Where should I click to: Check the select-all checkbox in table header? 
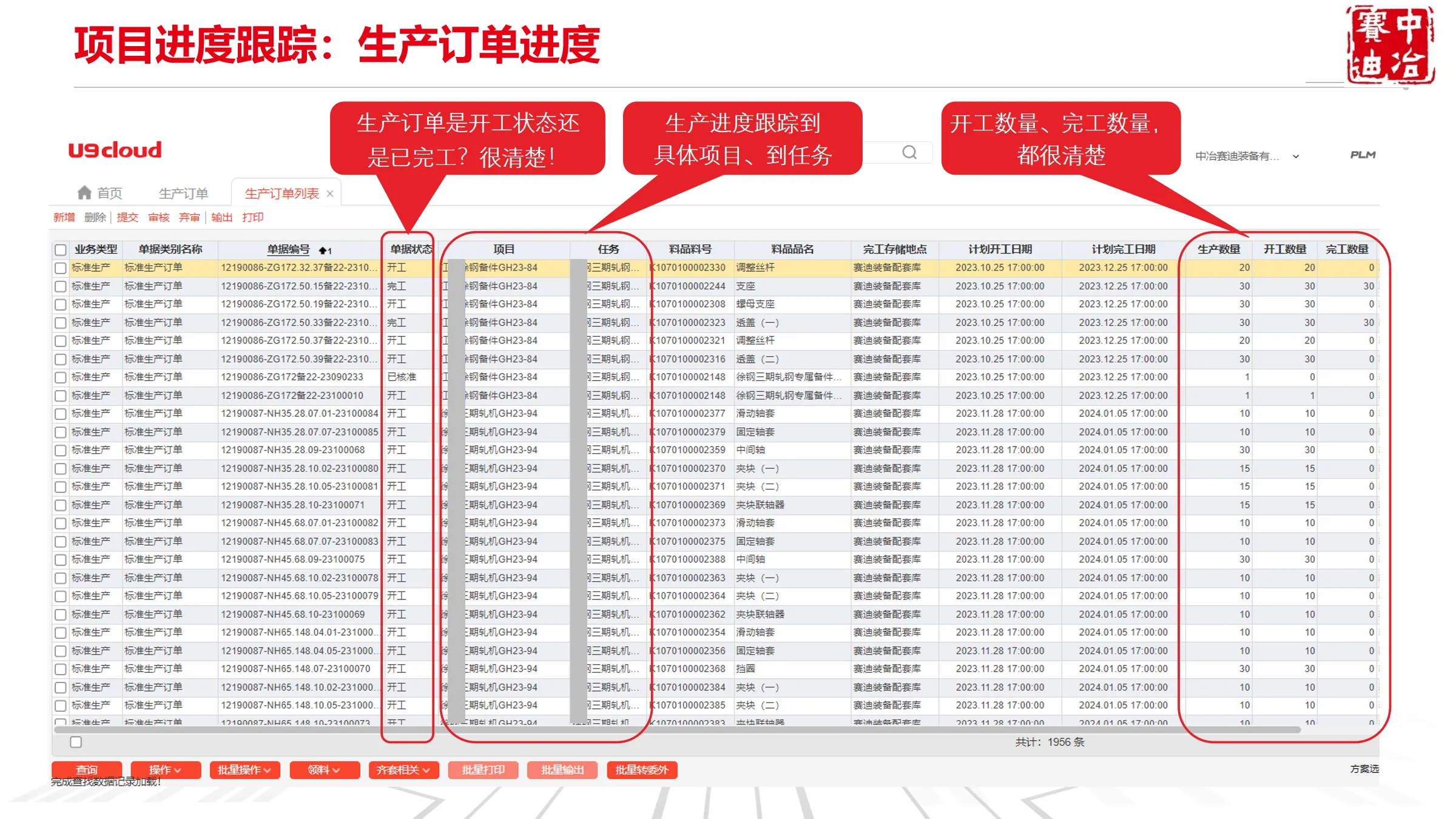pyautogui.click(x=61, y=249)
